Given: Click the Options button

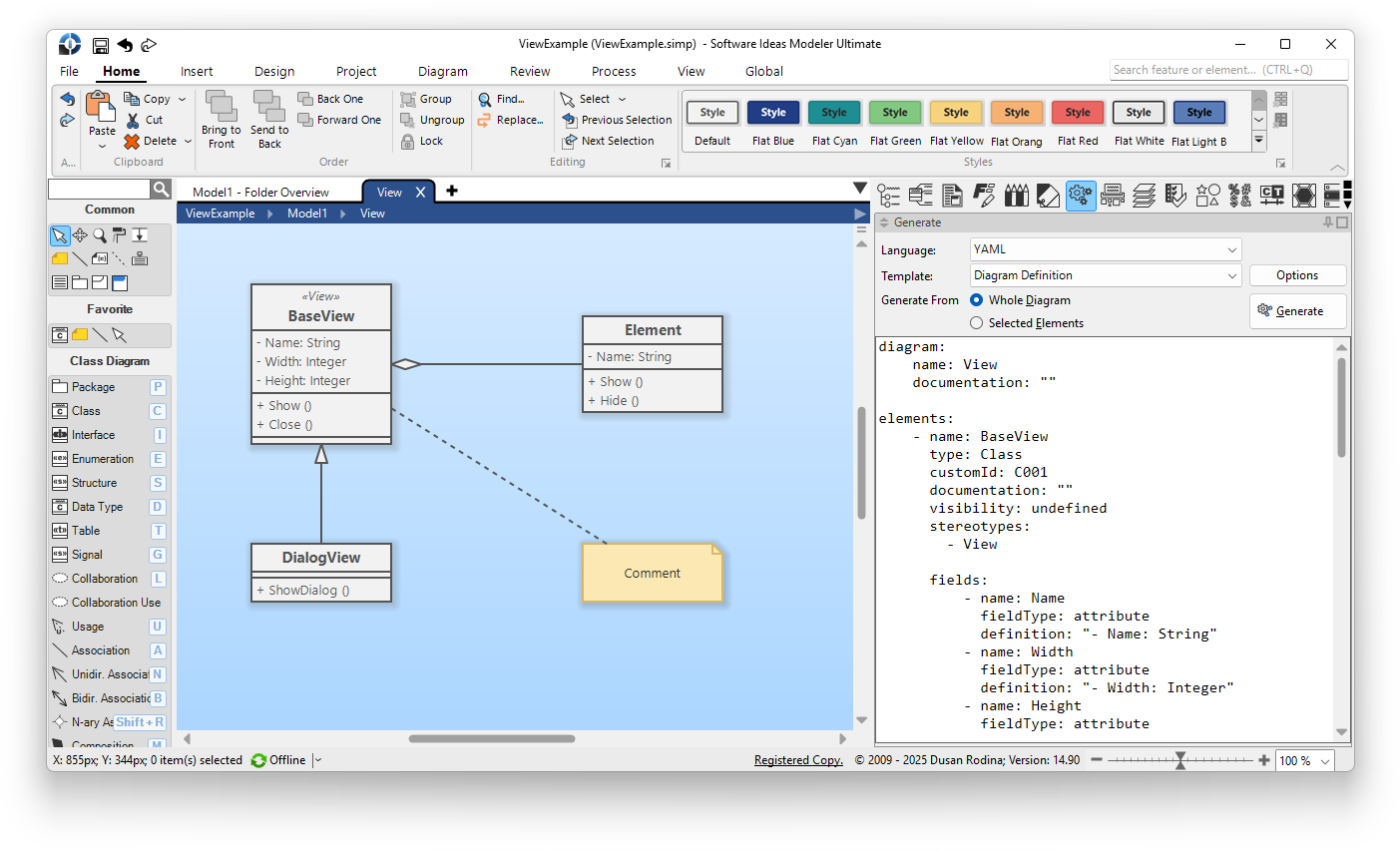Looking at the screenshot, I should pyautogui.click(x=1297, y=275).
